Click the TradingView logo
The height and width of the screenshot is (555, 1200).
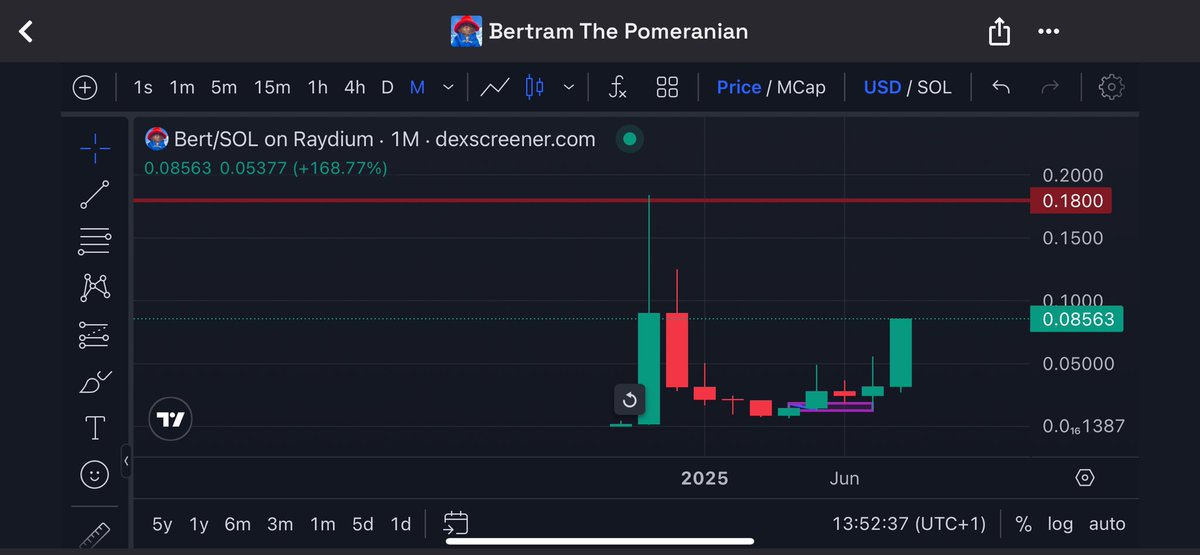click(170, 420)
